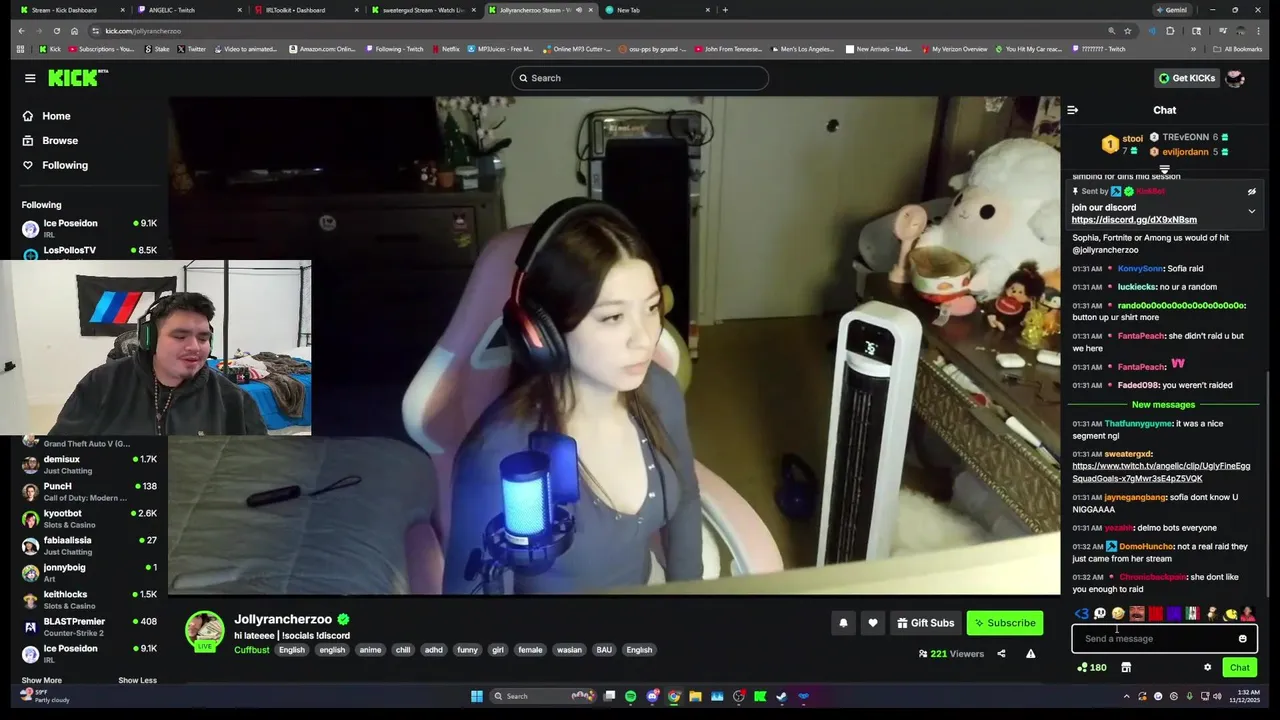Open the volume control in system tray
Screen dimensions: 1280x720
[x=1219, y=696]
